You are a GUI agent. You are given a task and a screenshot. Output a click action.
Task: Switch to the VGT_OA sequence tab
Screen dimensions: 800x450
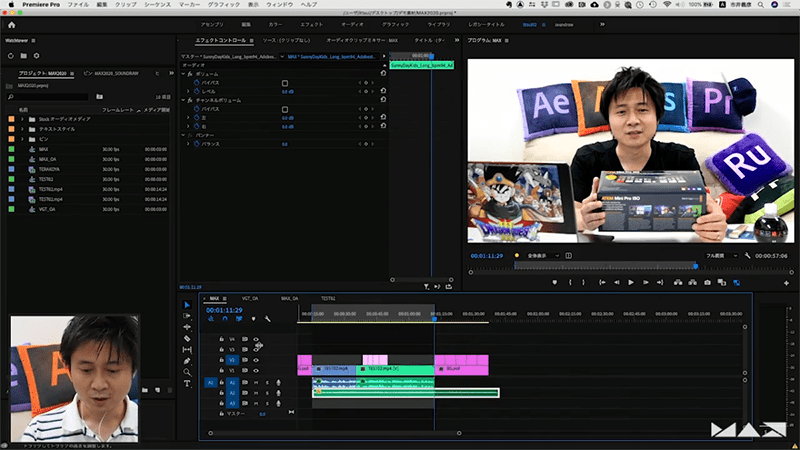tap(250, 298)
